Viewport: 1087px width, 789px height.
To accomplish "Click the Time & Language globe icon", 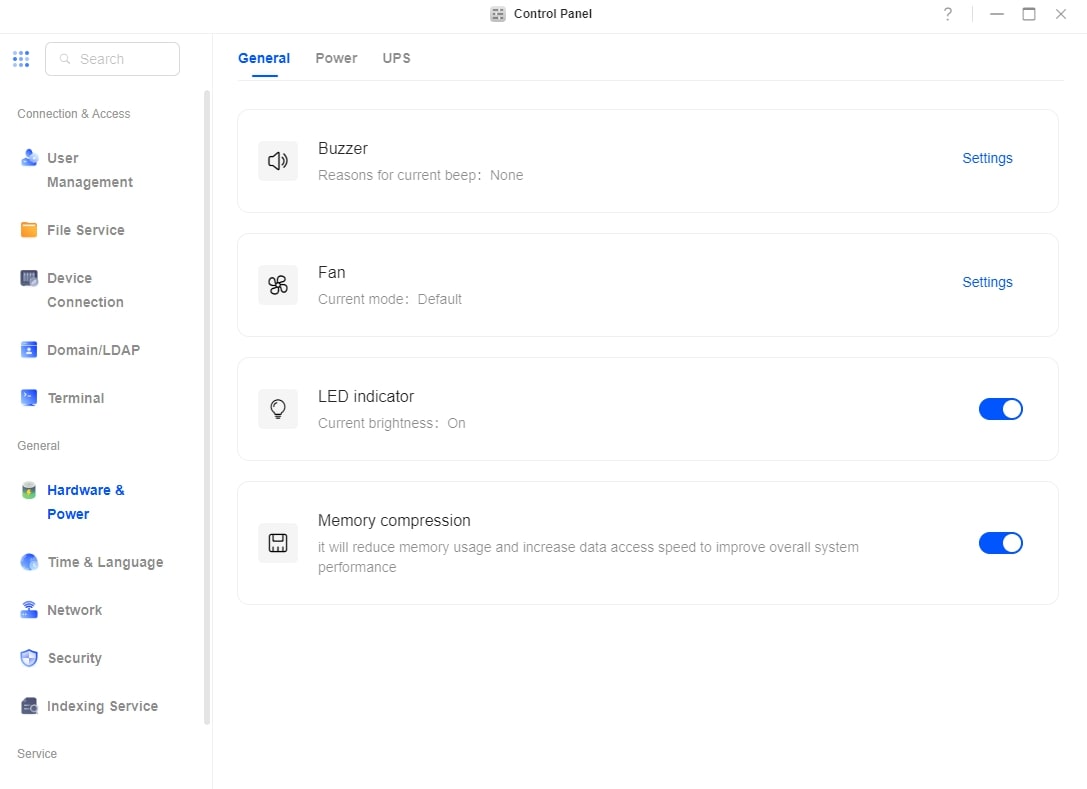I will 29,562.
